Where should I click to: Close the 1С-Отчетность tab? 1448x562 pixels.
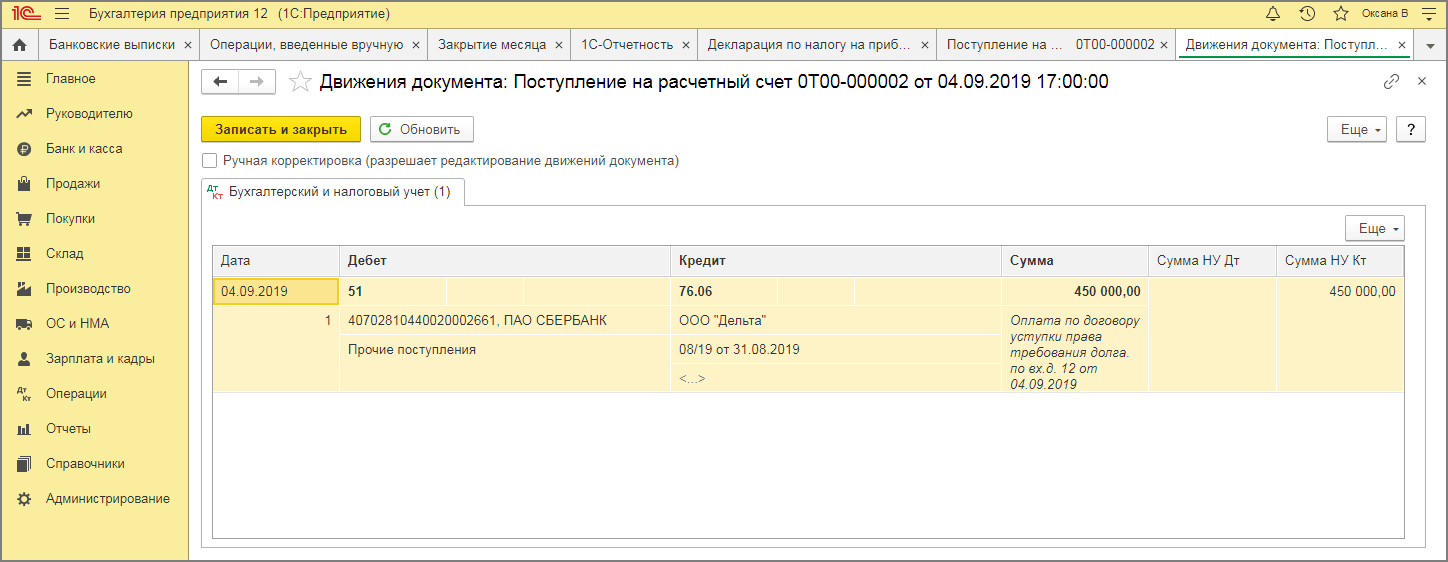(x=686, y=45)
